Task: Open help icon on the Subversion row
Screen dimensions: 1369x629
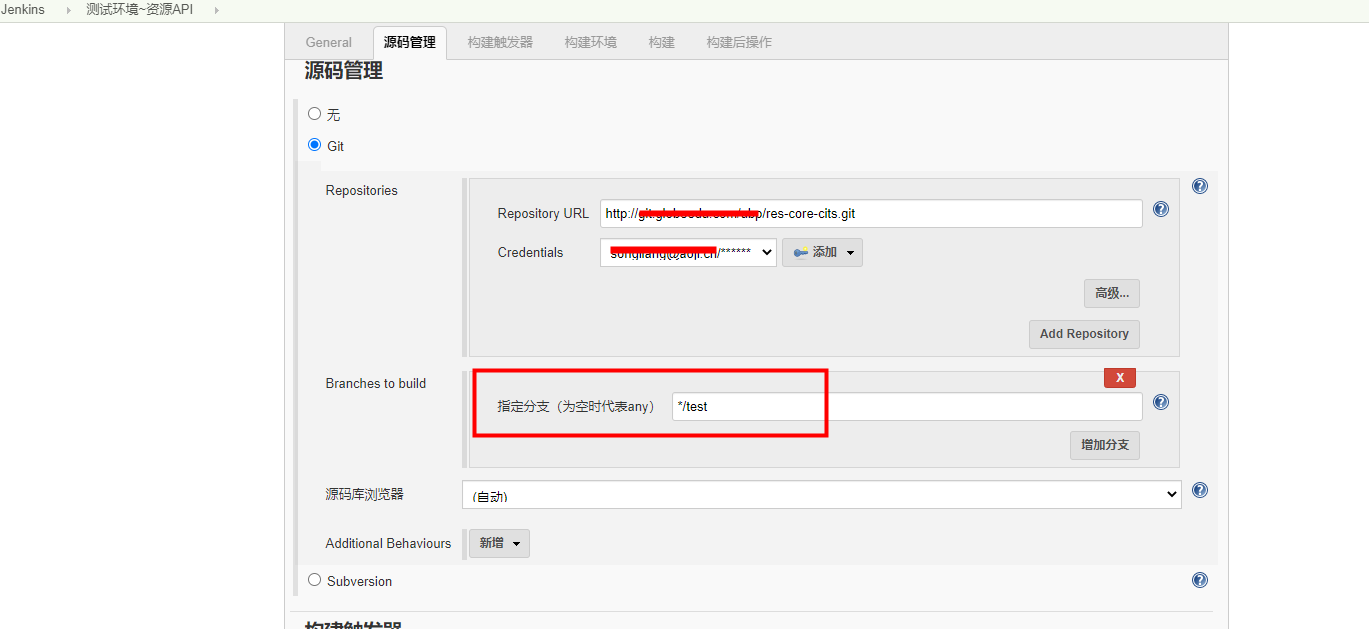Action: (x=1200, y=580)
